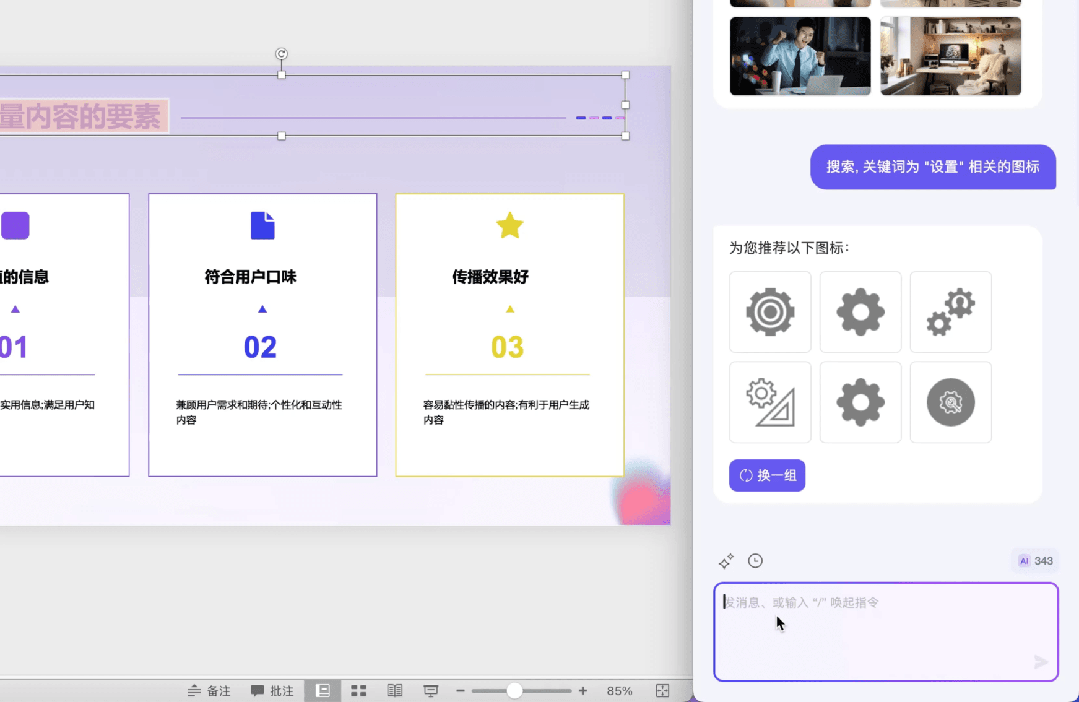1079x702 pixels.
Task: Open the slide sorter view icon
Action: point(358,690)
